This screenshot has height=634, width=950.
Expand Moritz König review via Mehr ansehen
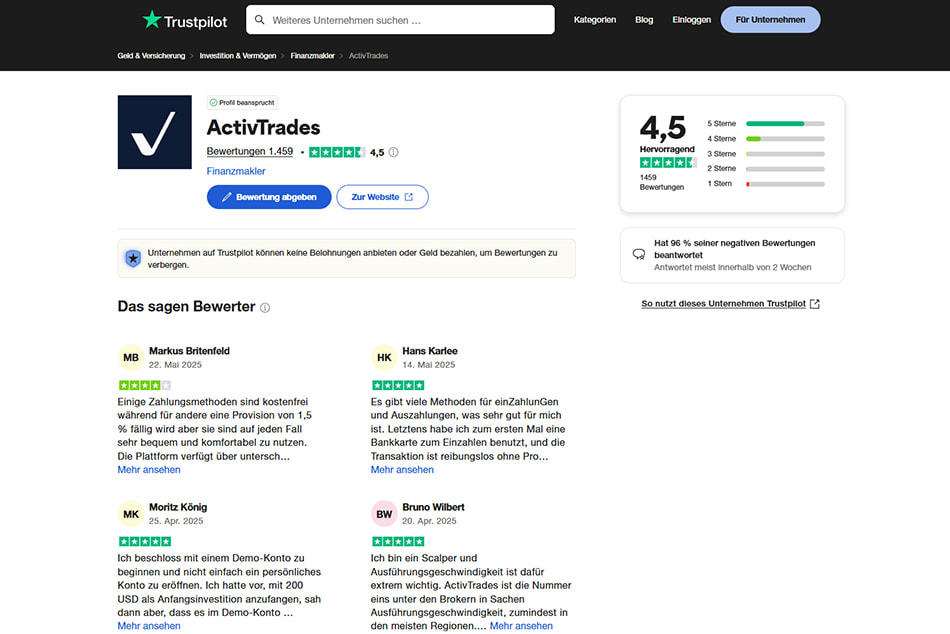tap(149, 626)
